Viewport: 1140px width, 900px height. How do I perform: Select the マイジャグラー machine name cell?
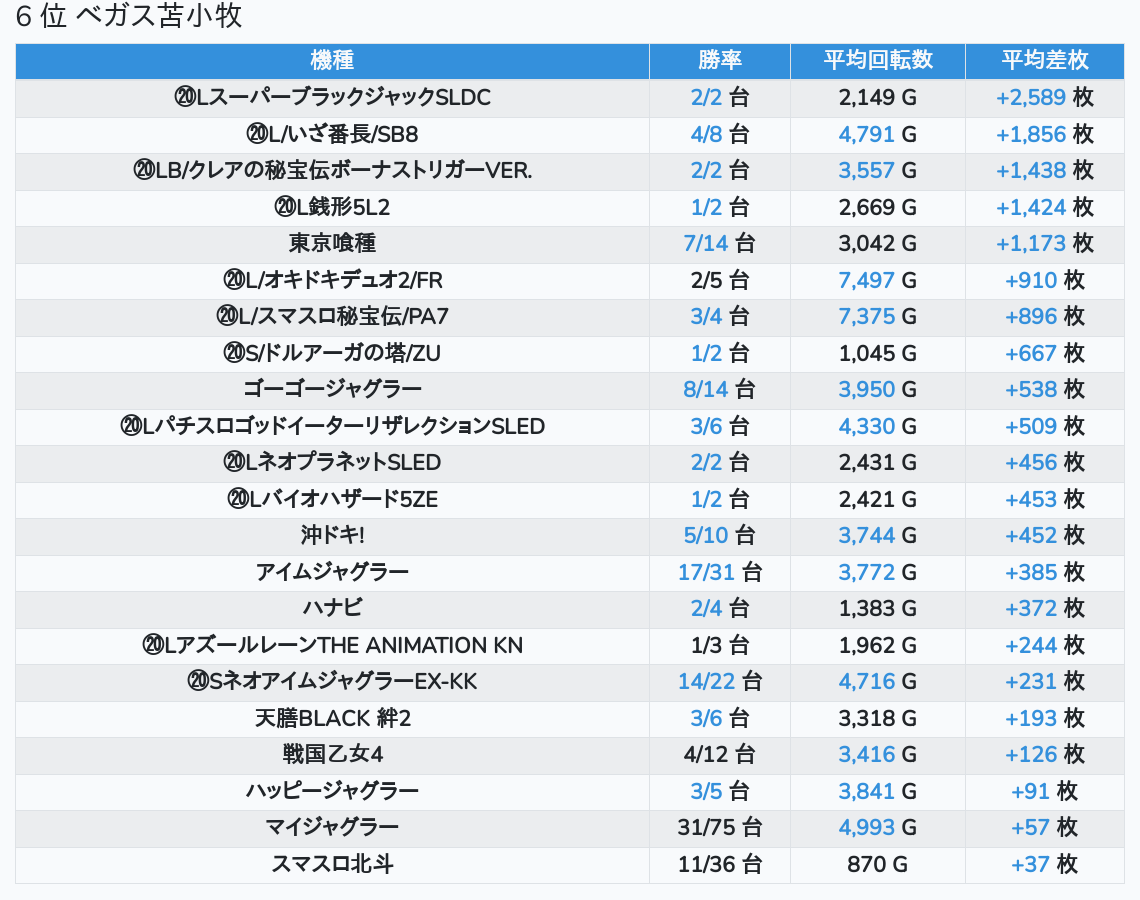[x=332, y=828]
